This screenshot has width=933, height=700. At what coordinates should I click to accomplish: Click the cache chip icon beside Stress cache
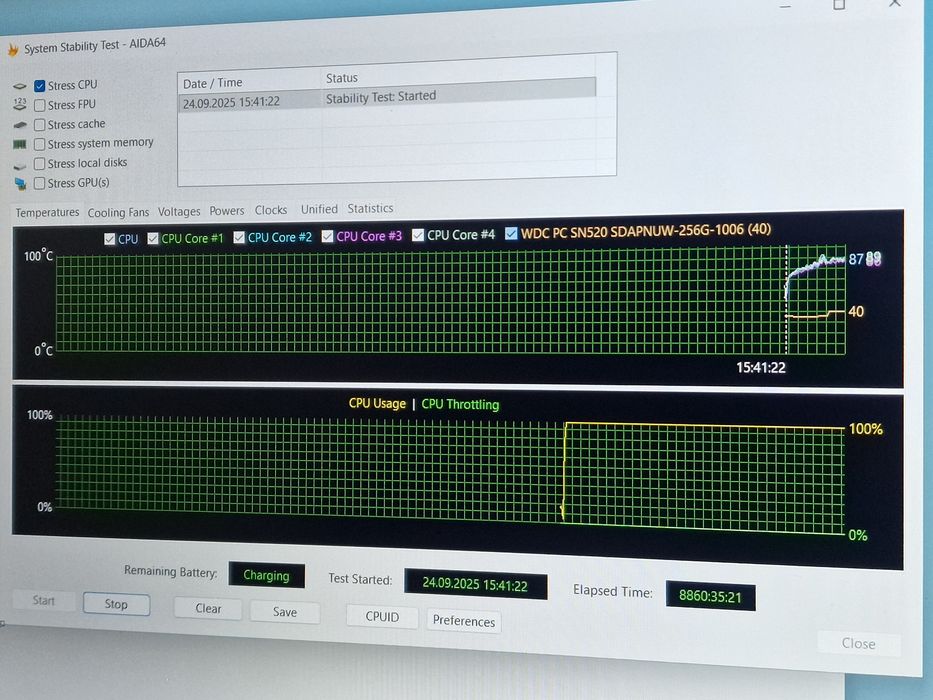pyautogui.click(x=20, y=125)
